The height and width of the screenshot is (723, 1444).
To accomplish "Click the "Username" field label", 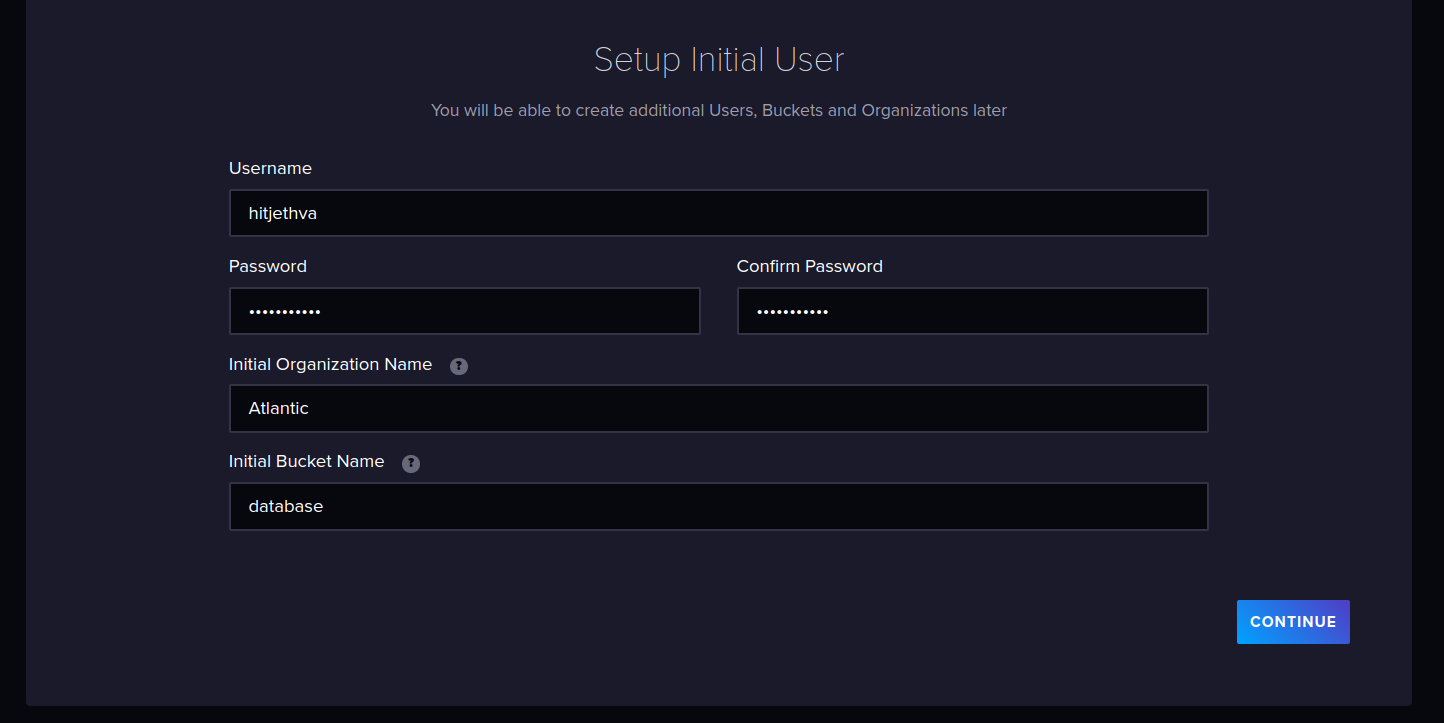I will point(270,168).
